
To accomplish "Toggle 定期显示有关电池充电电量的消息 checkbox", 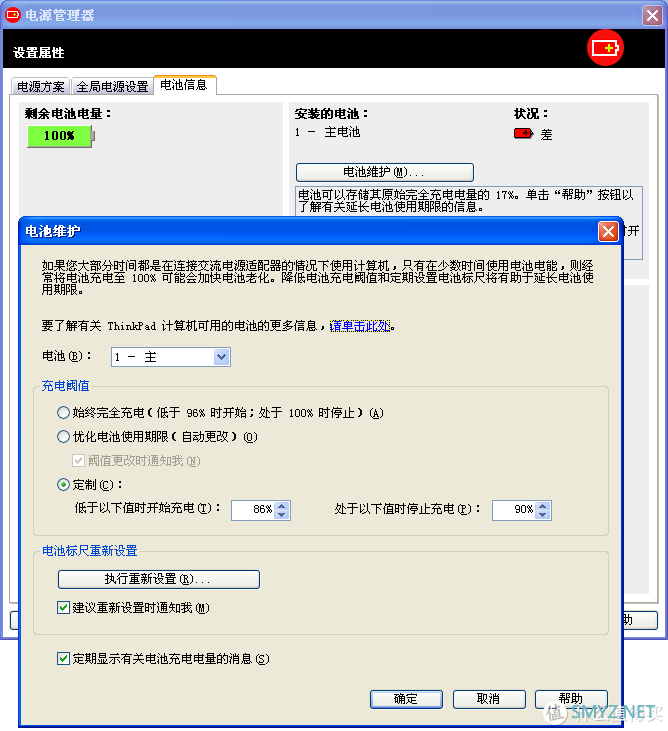I will tap(63, 659).
